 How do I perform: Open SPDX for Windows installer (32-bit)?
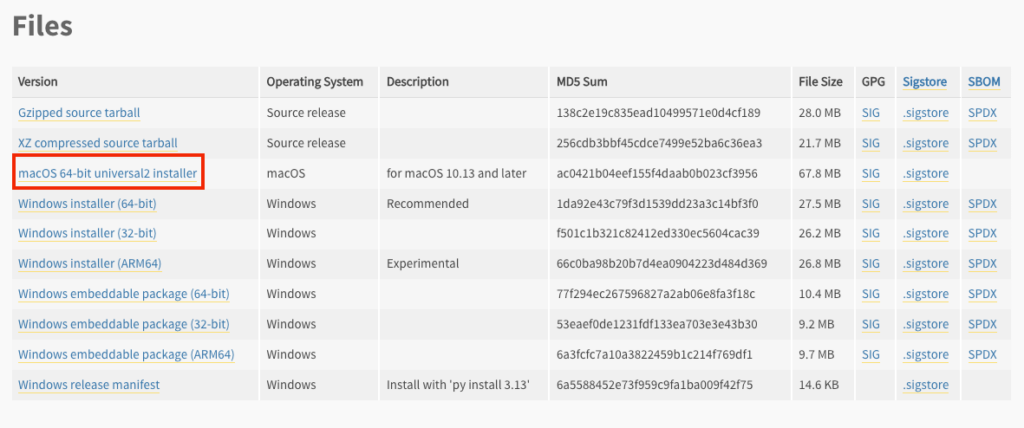coord(982,234)
